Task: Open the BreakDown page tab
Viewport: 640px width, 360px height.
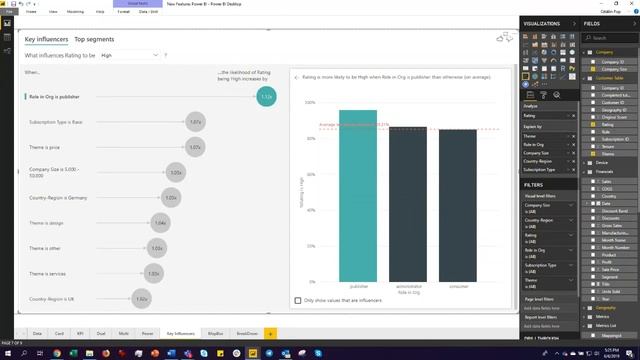Action: click(247, 333)
